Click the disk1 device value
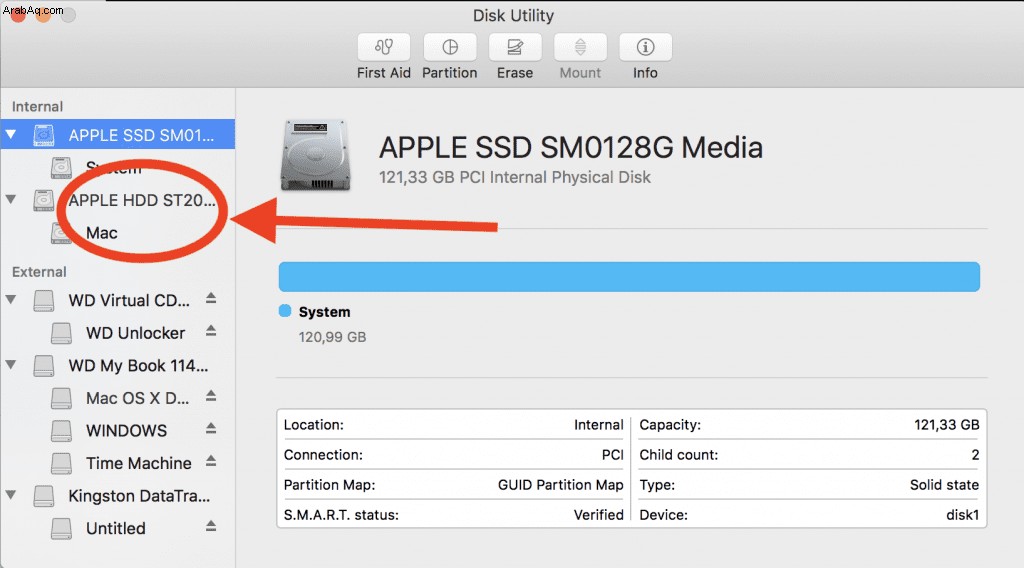The width and height of the screenshot is (1024, 568). [x=963, y=514]
